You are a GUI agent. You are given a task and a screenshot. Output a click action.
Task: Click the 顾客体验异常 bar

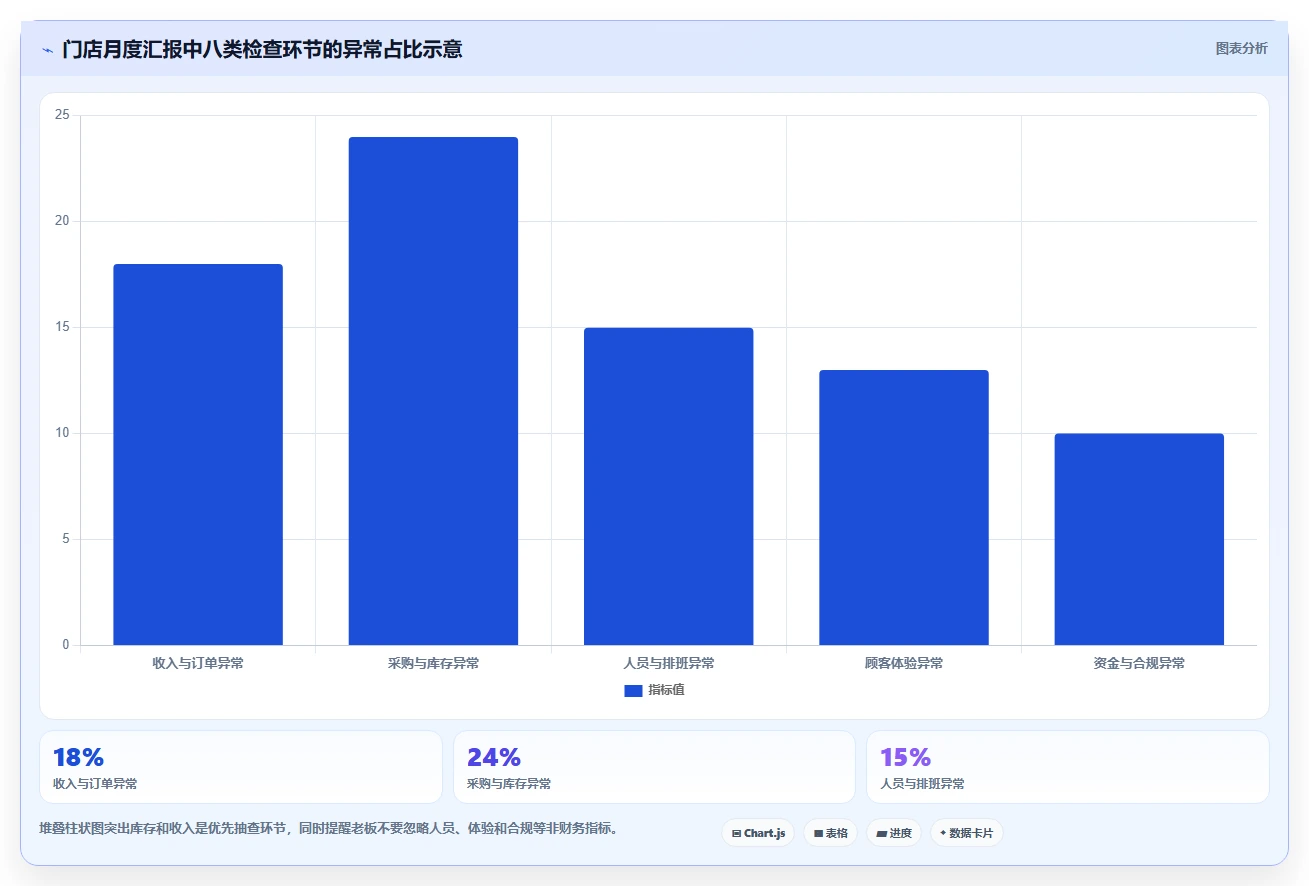[x=904, y=508]
